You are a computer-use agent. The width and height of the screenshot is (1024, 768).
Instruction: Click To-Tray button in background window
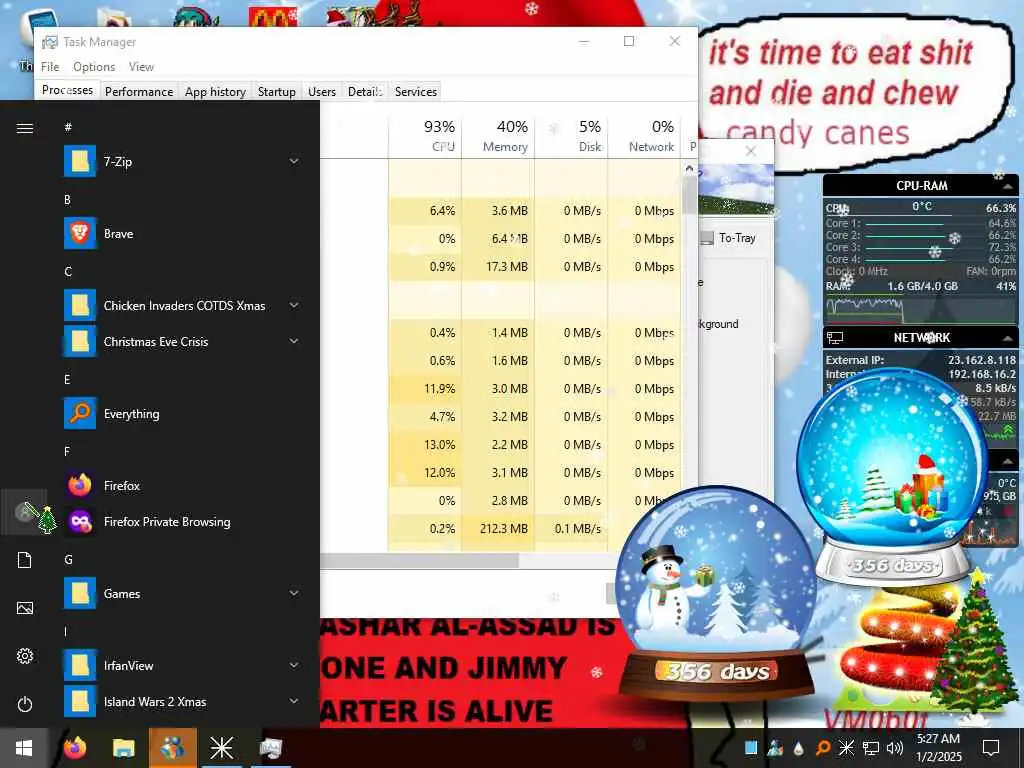coord(729,238)
